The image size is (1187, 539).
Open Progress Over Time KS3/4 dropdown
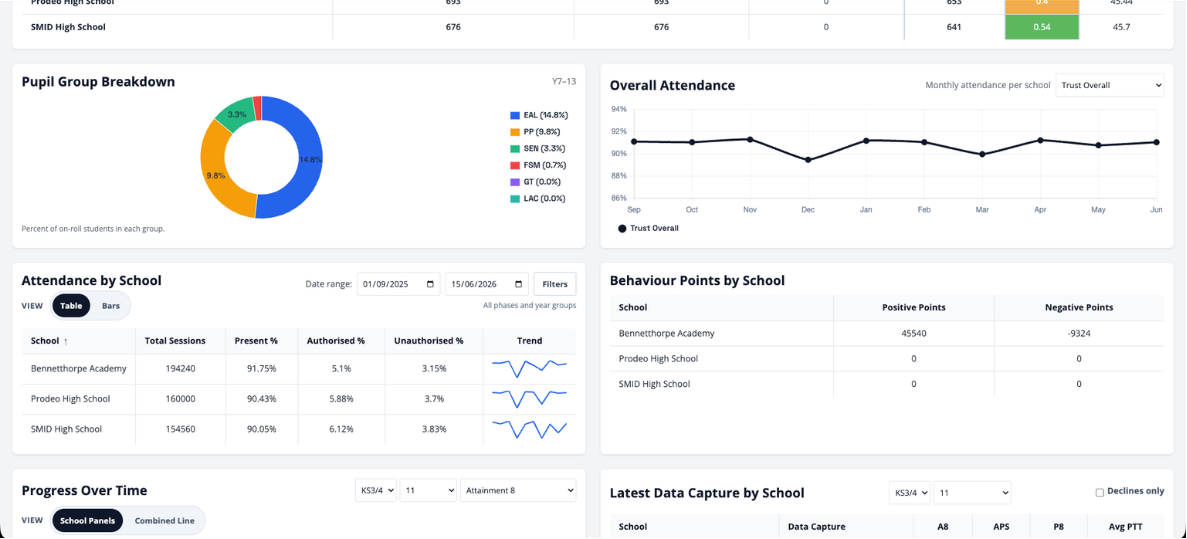376,490
